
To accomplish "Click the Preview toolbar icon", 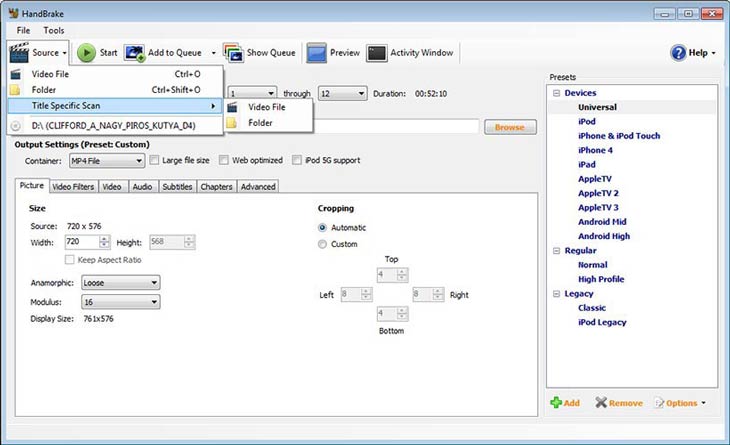I will pos(316,53).
